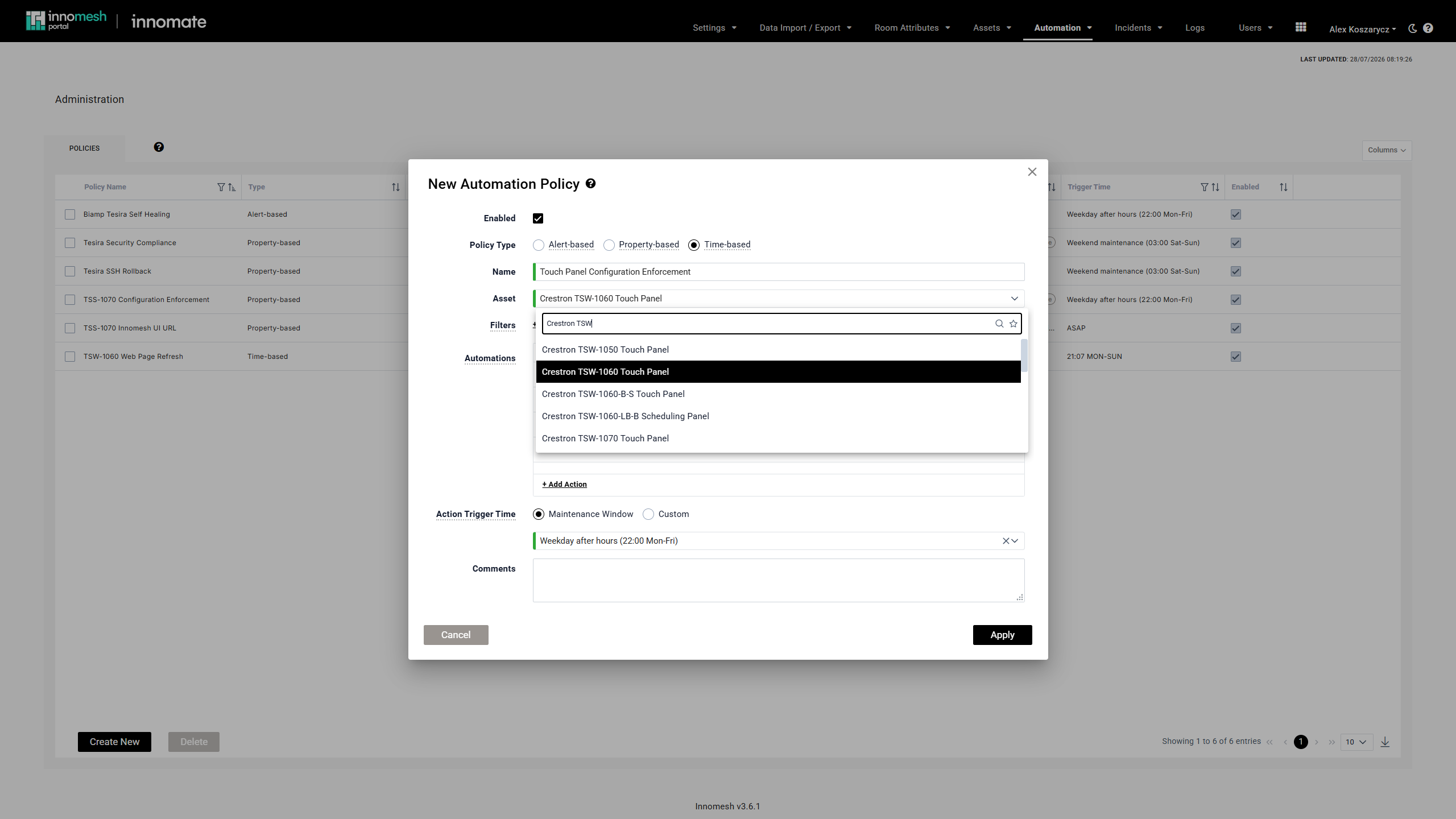Image resolution: width=1456 pixels, height=819 pixels.
Task: Select Crestron TSW-1070 Touch Panel option
Action: pos(778,439)
